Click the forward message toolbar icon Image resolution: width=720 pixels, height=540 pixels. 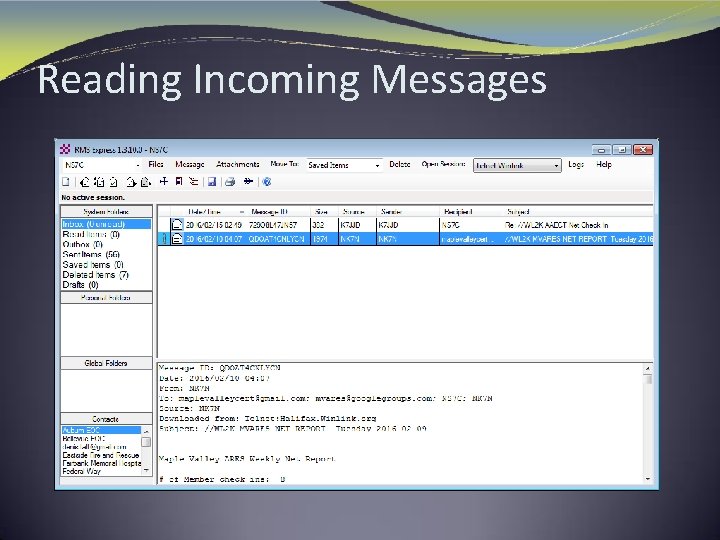(131, 182)
